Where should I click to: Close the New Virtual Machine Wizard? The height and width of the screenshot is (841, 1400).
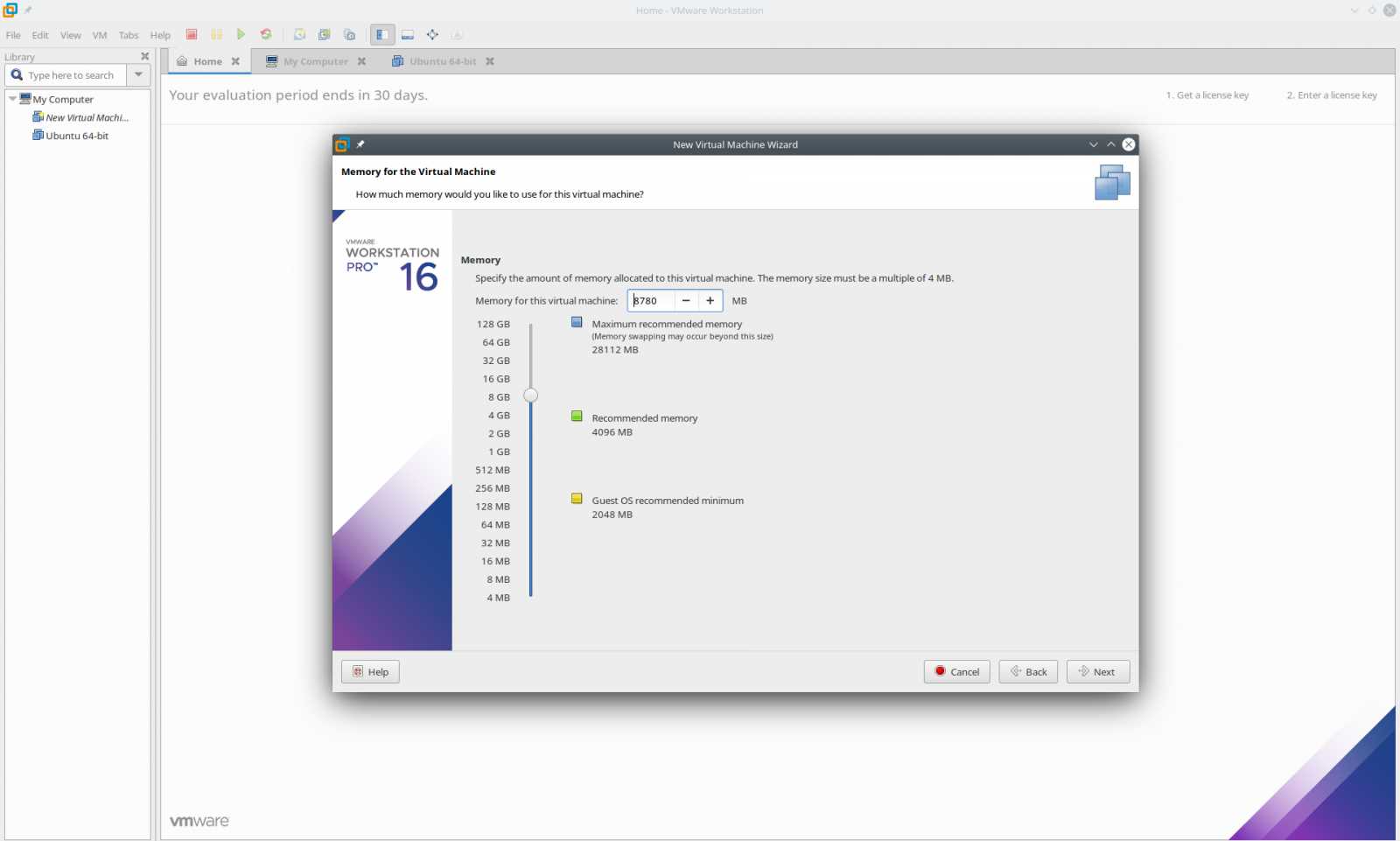pyautogui.click(x=1129, y=144)
